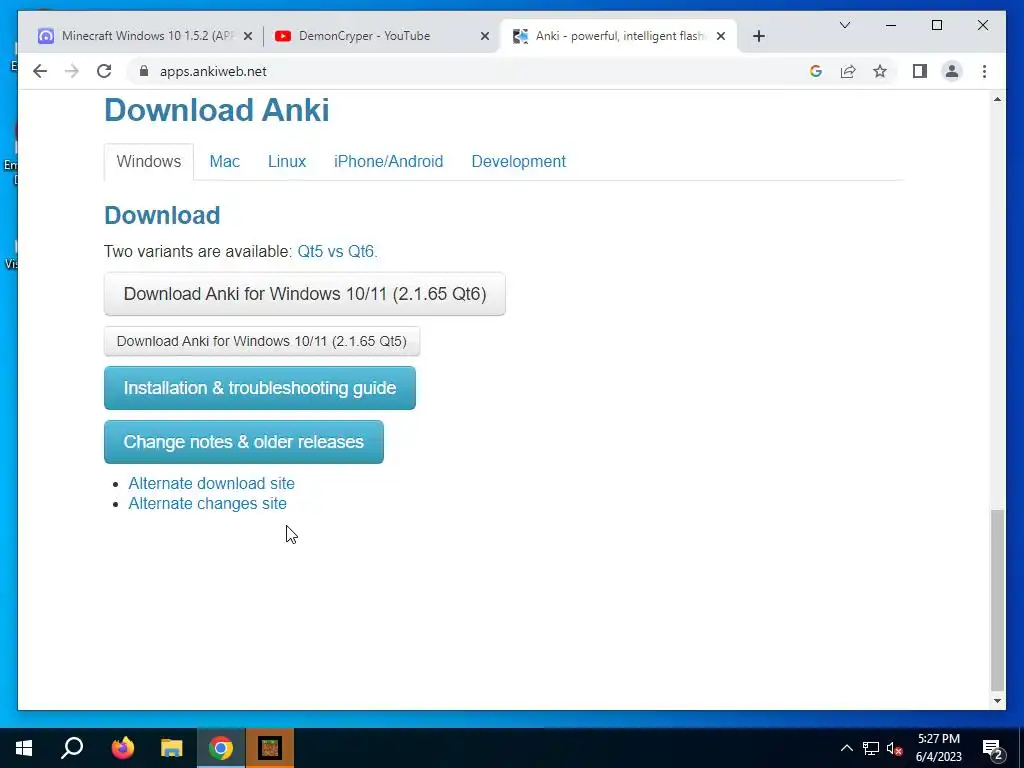Open the iPhone/Android tab
The width and height of the screenshot is (1024, 768).
click(389, 161)
